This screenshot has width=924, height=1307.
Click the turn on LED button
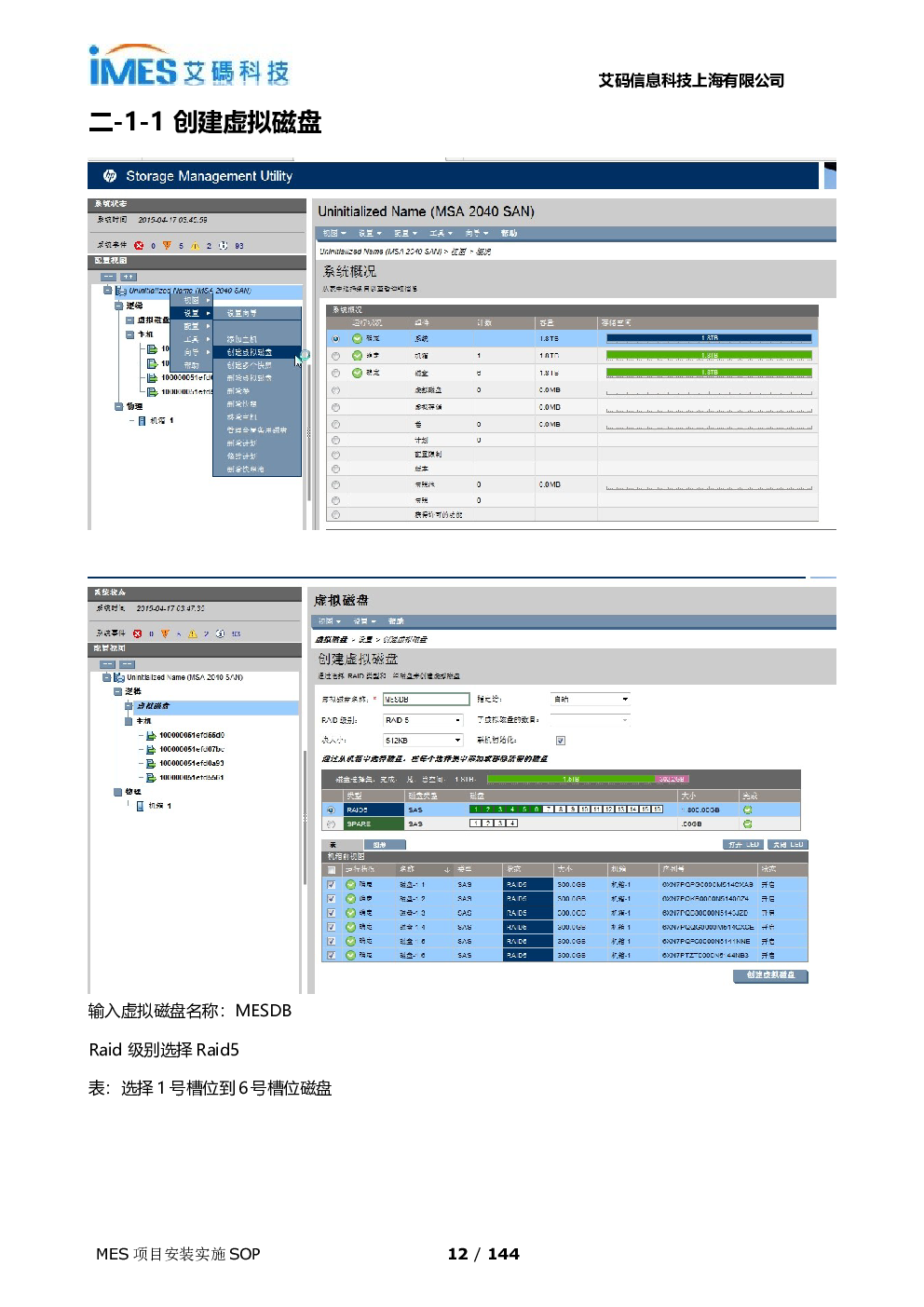743,844
